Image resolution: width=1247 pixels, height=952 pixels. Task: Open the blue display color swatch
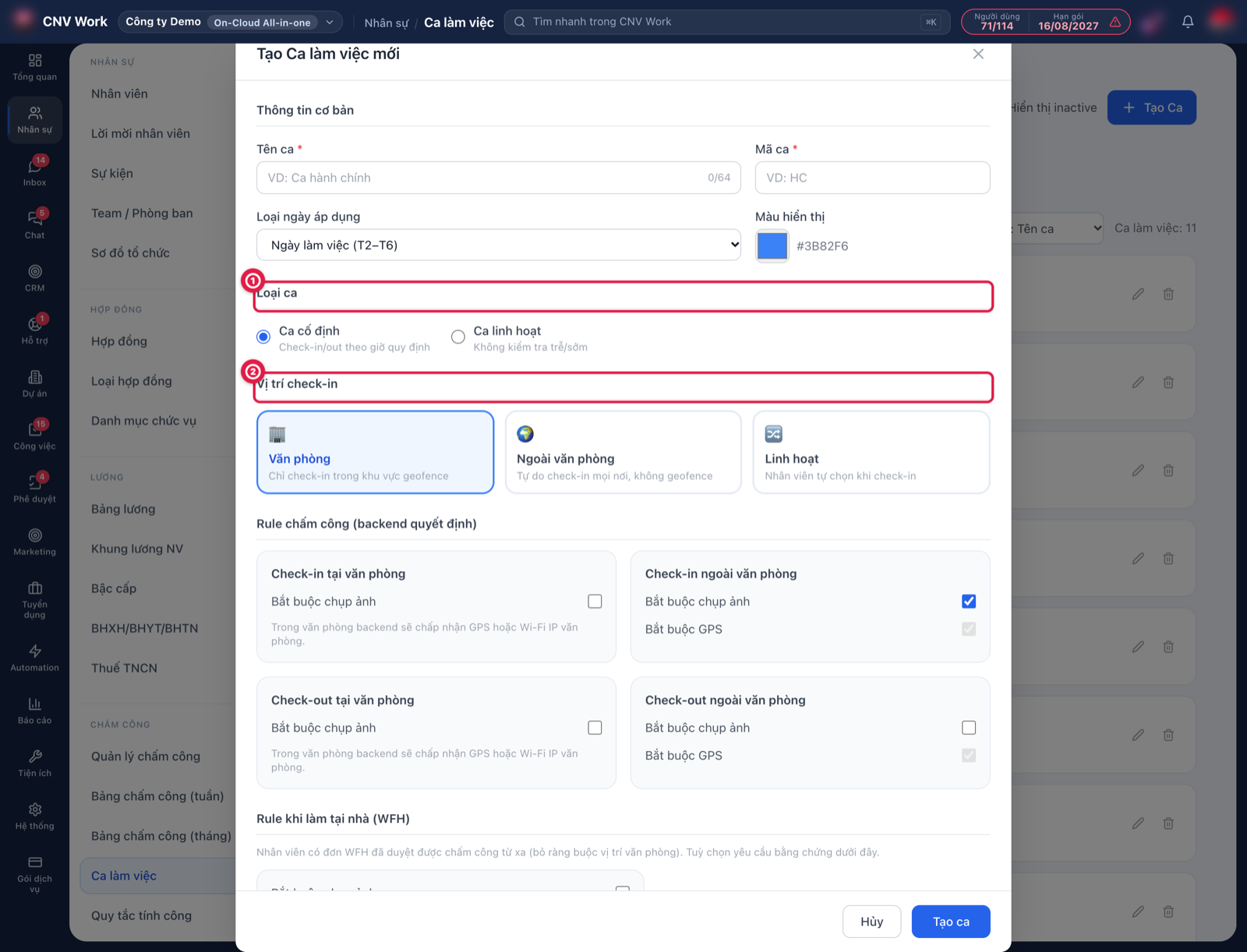[772, 245]
